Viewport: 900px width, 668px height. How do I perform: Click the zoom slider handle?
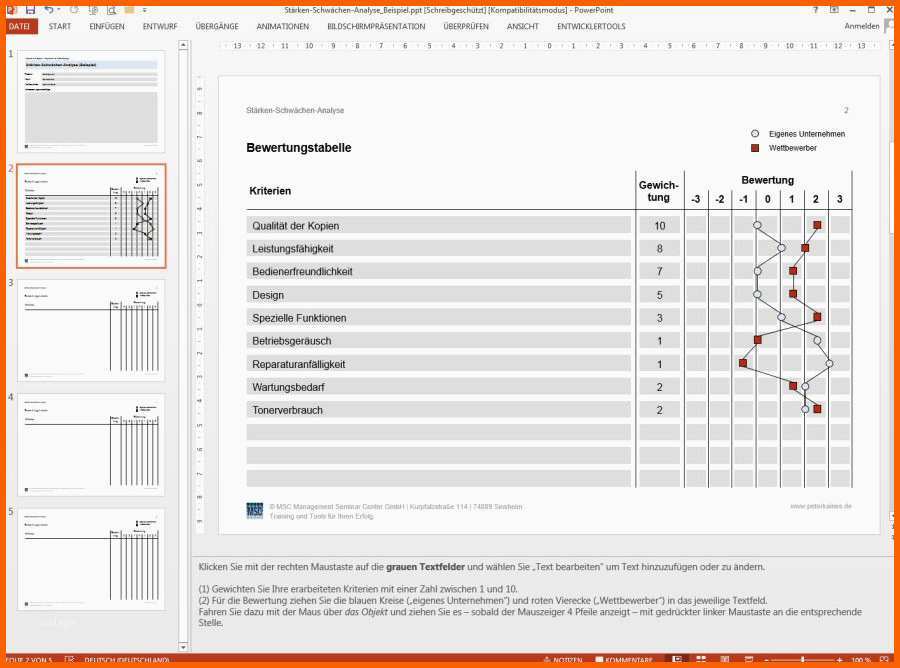pyautogui.click(x=803, y=660)
